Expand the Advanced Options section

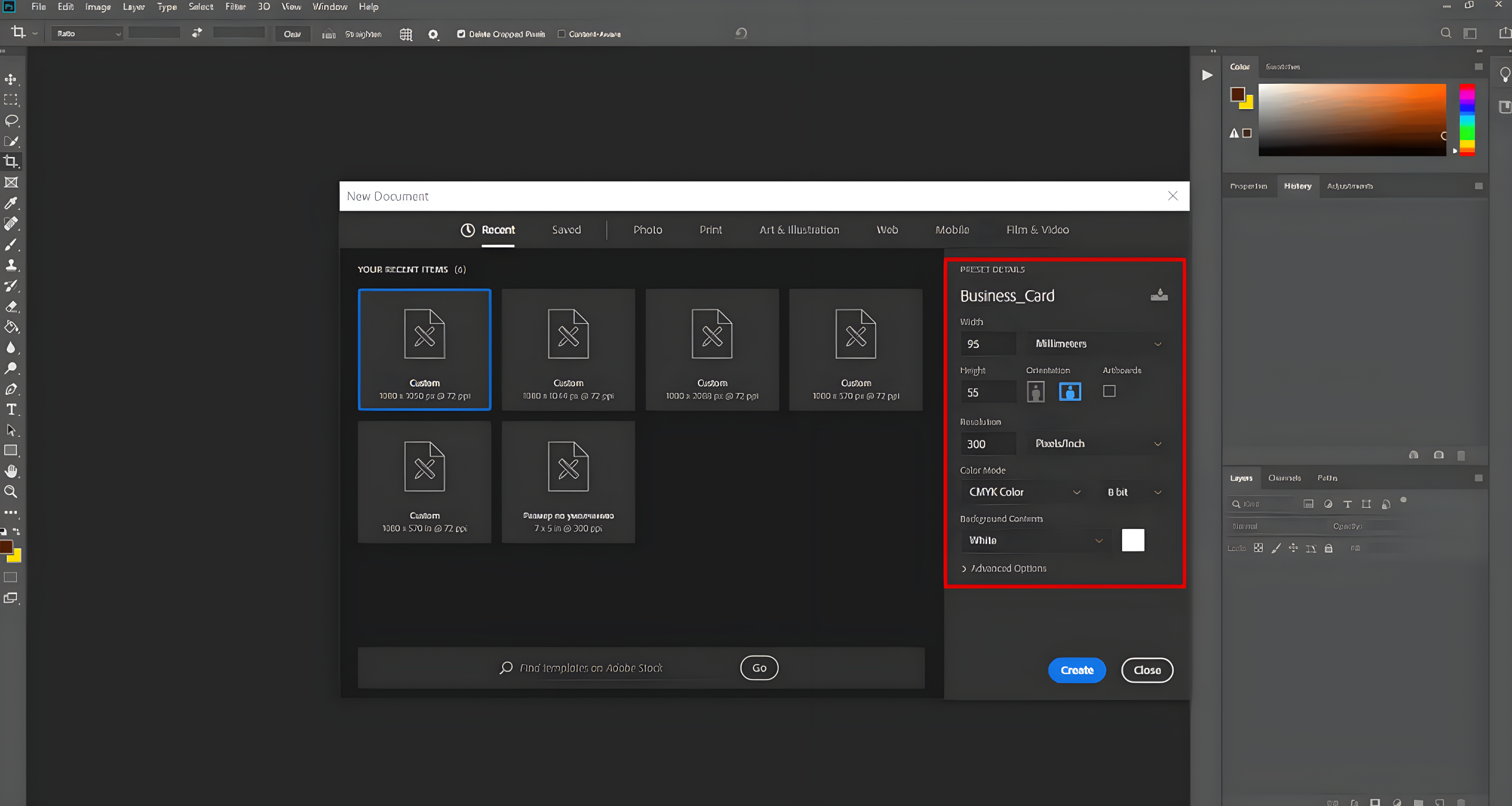click(1007, 568)
